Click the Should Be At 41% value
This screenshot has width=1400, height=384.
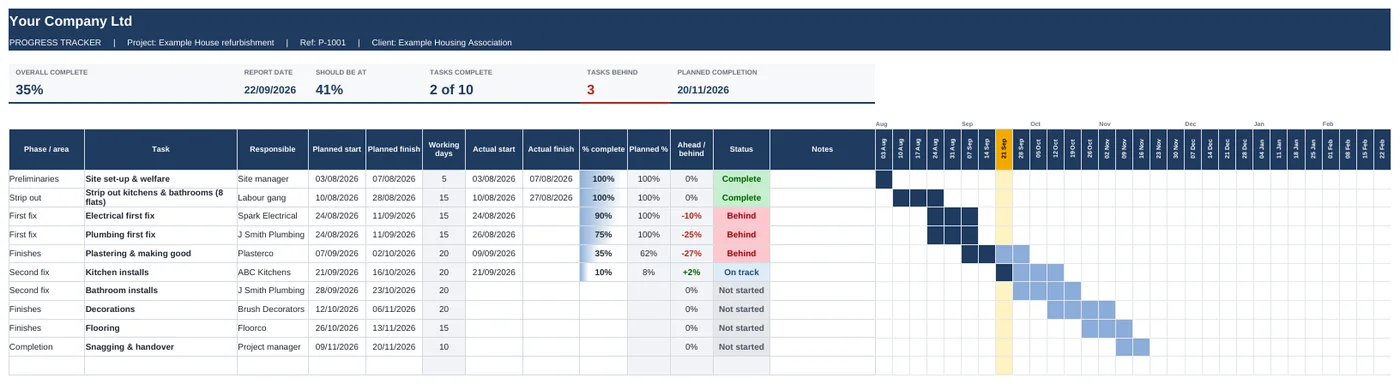(329, 89)
